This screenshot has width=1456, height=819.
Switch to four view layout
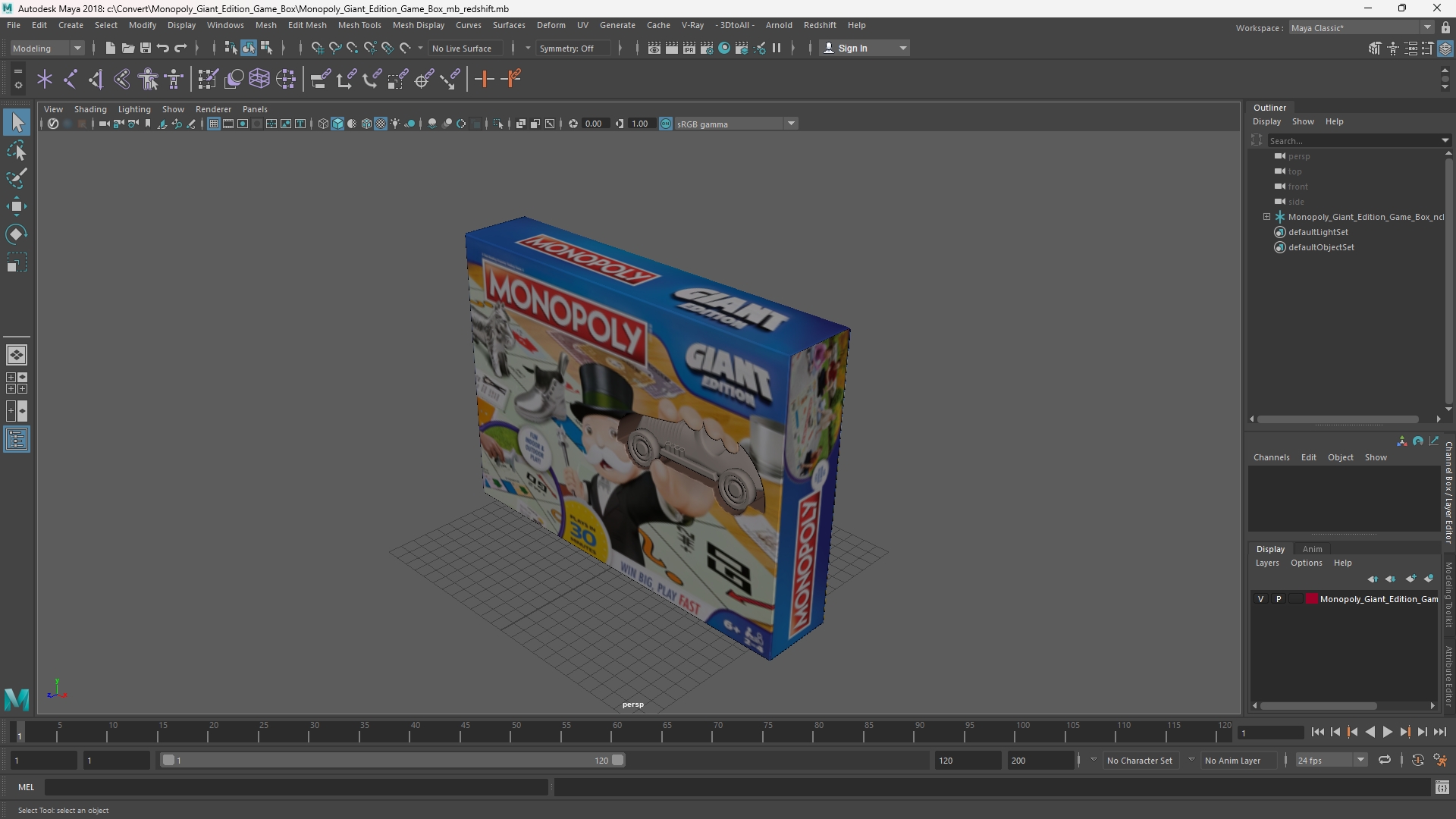(x=17, y=383)
